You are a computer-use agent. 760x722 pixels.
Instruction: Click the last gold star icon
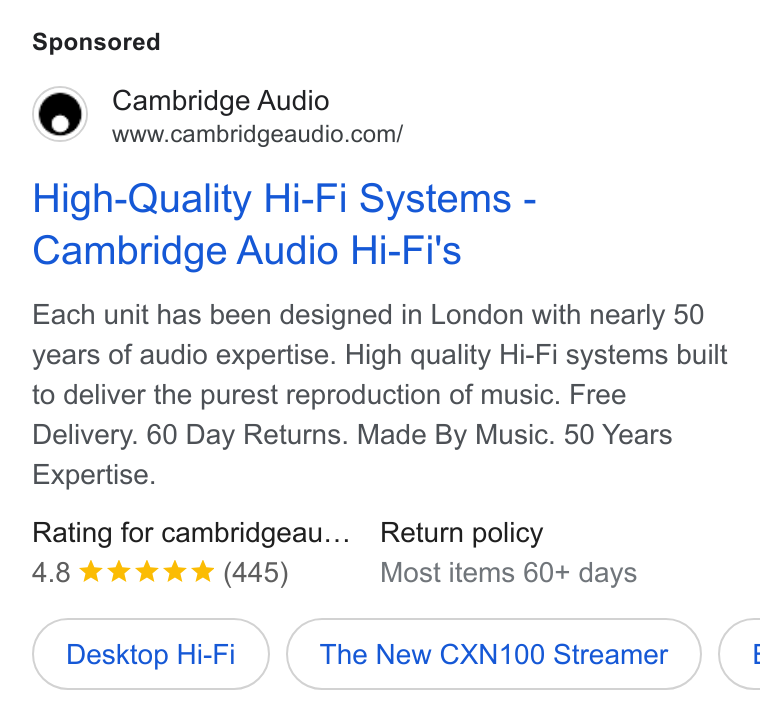(x=203, y=571)
